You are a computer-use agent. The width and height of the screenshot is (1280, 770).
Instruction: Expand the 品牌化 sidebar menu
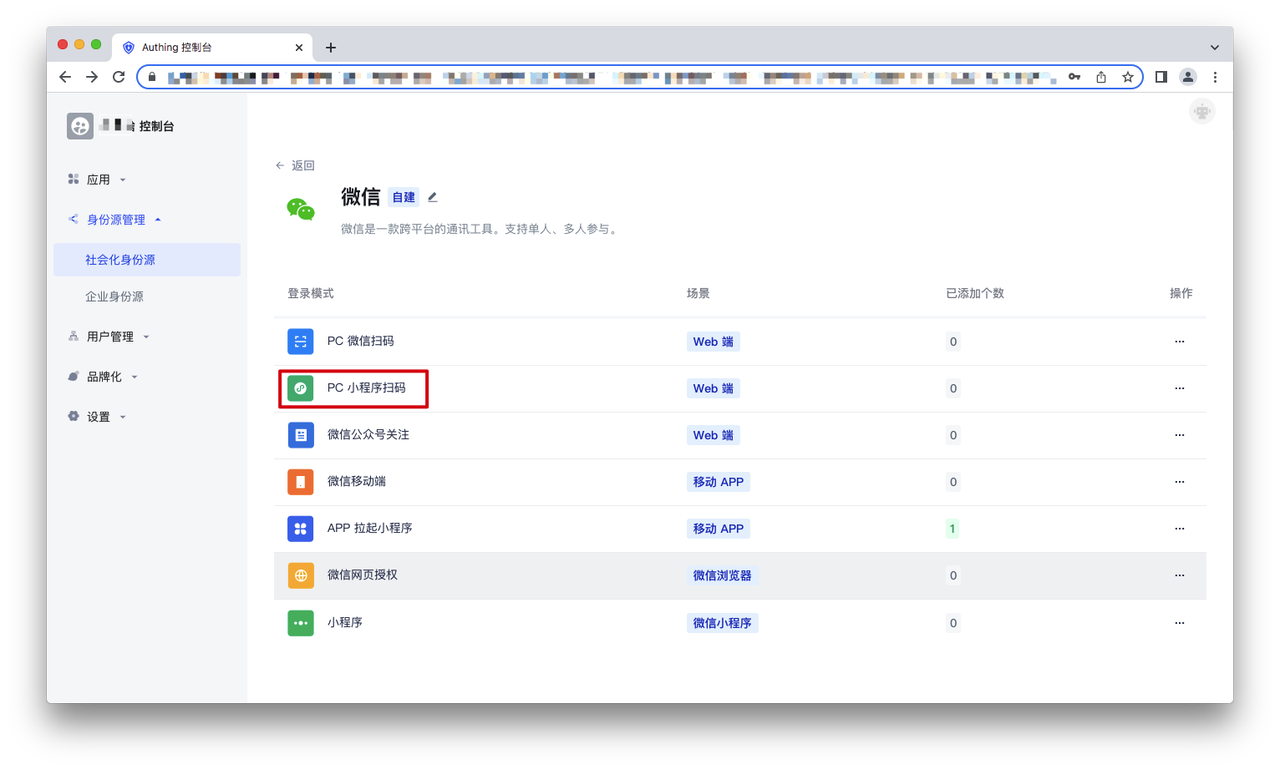pyautogui.click(x=104, y=377)
